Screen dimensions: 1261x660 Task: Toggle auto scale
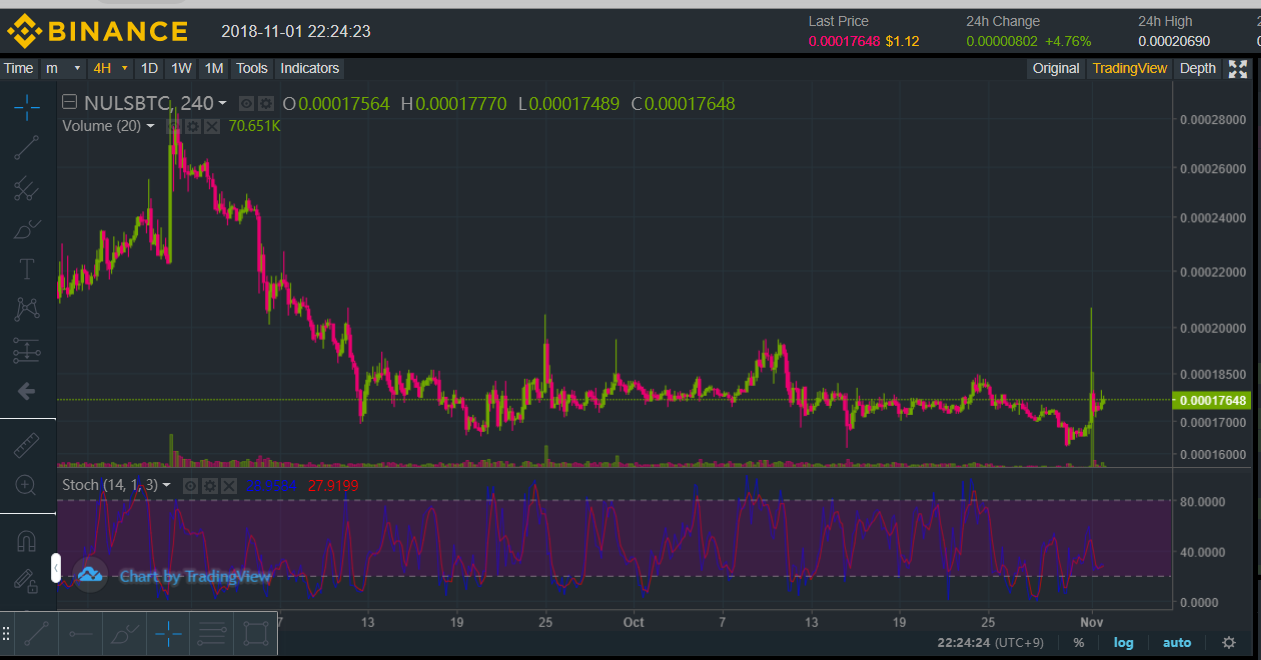tap(1176, 642)
